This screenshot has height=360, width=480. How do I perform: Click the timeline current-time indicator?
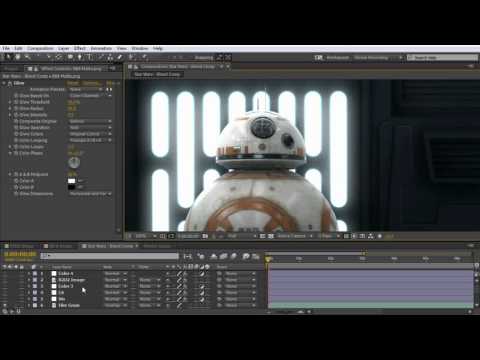[268, 259]
